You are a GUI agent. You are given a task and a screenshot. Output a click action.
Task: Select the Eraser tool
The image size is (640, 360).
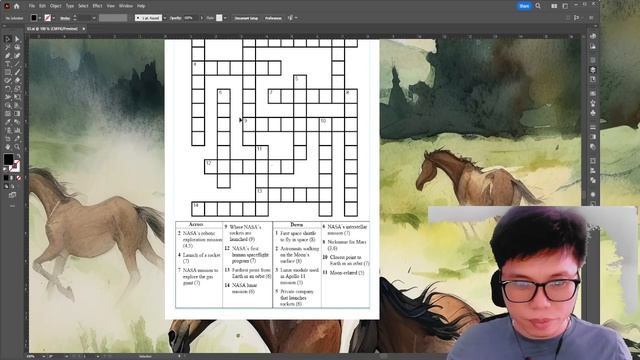17,80
